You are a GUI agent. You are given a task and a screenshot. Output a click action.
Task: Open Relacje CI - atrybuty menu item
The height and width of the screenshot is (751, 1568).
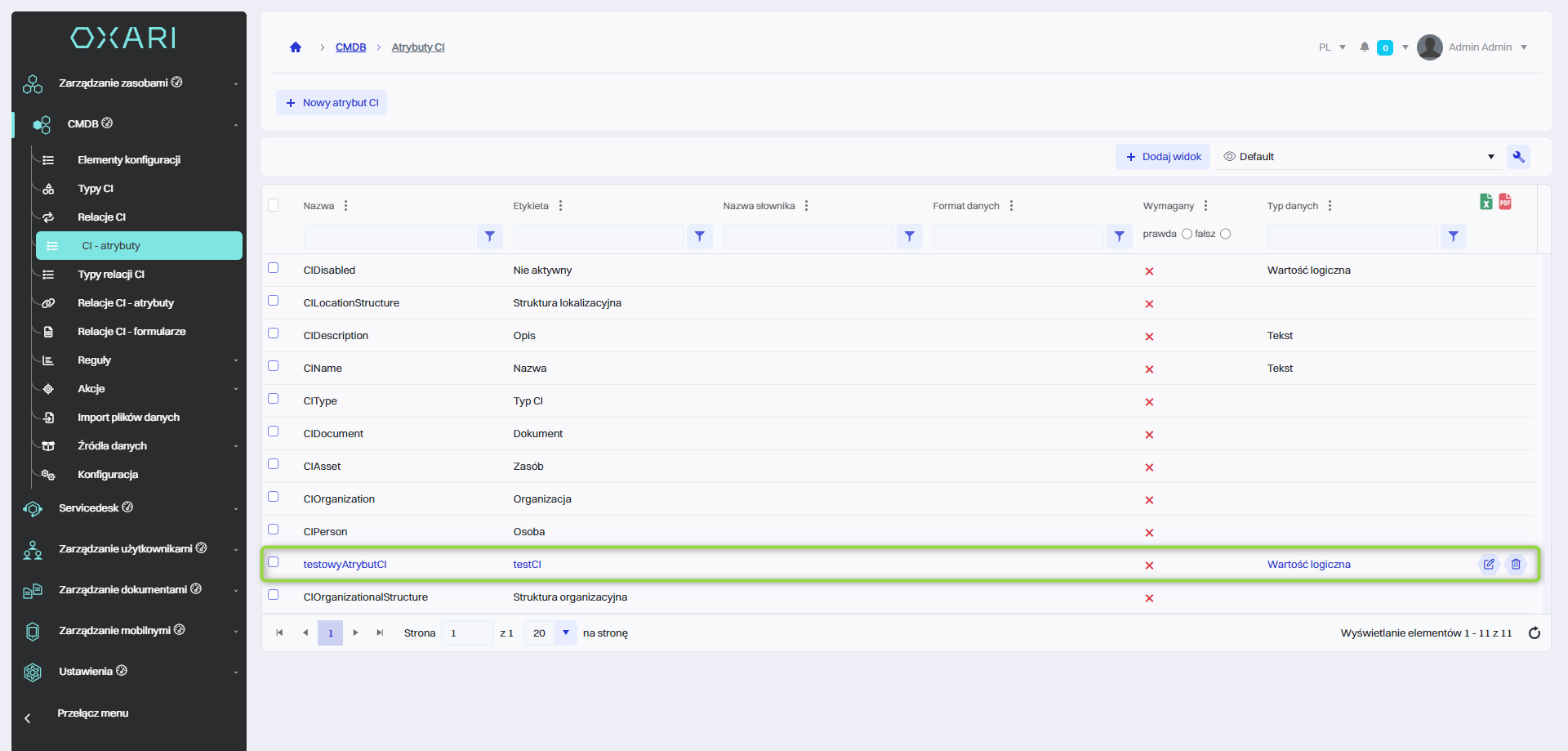pyautogui.click(x=126, y=303)
